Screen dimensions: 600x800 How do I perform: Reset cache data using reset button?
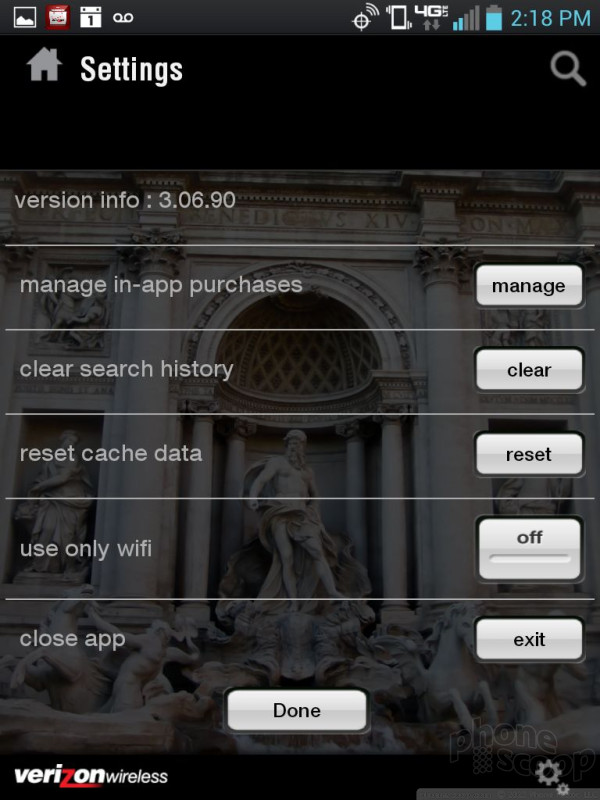pyautogui.click(x=529, y=454)
